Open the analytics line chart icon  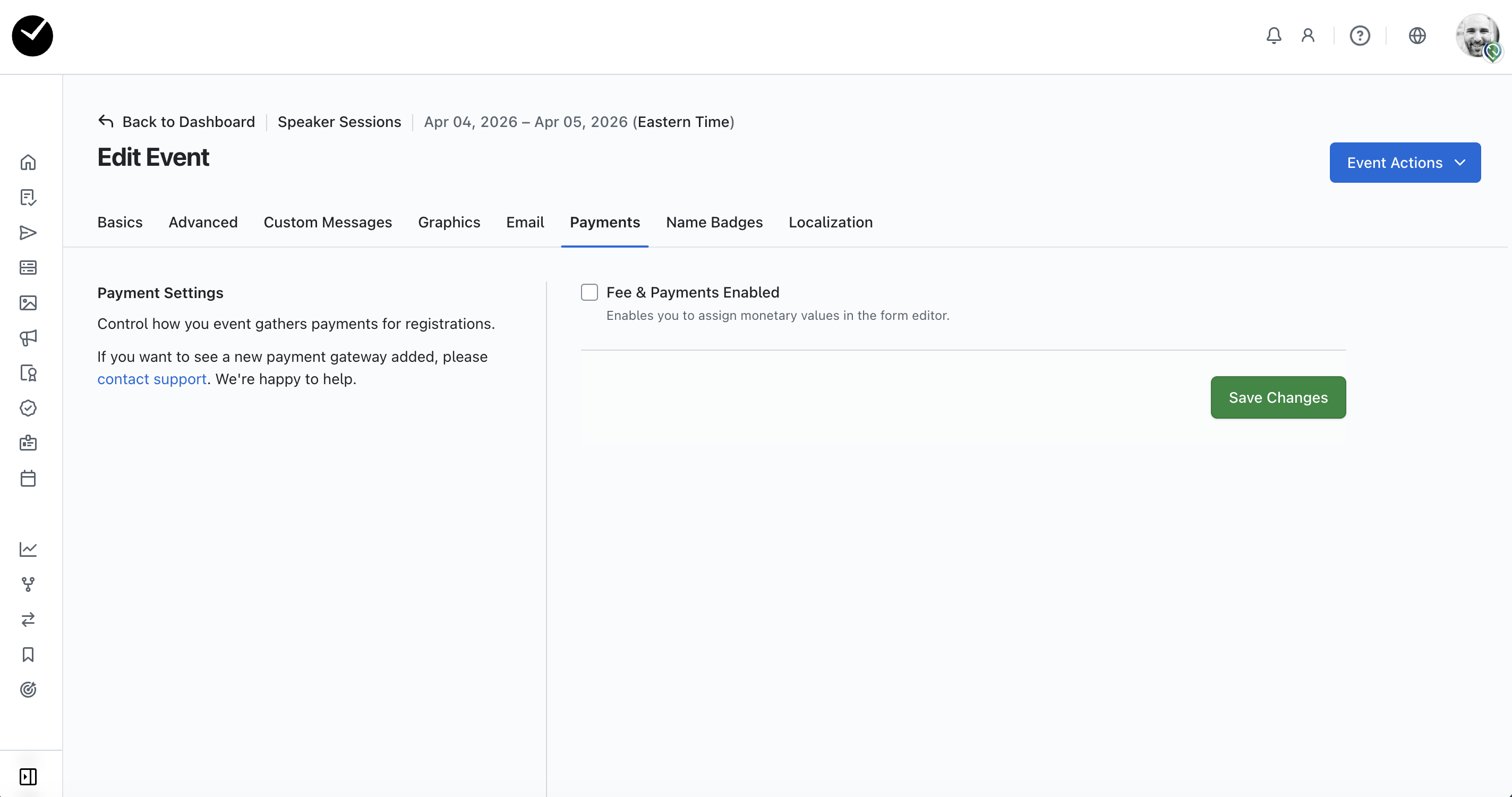[x=28, y=549]
